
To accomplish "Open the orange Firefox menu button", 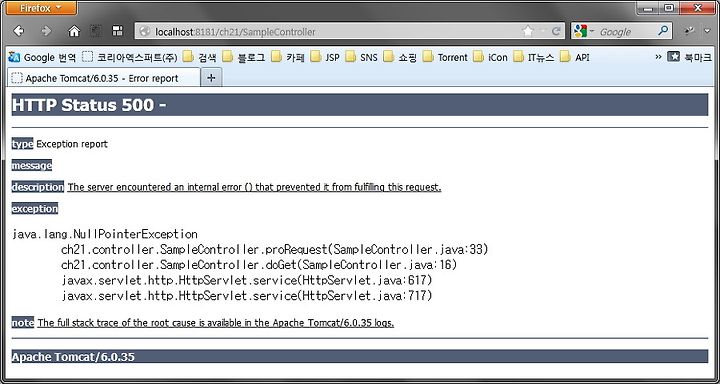I will [x=41, y=8].
